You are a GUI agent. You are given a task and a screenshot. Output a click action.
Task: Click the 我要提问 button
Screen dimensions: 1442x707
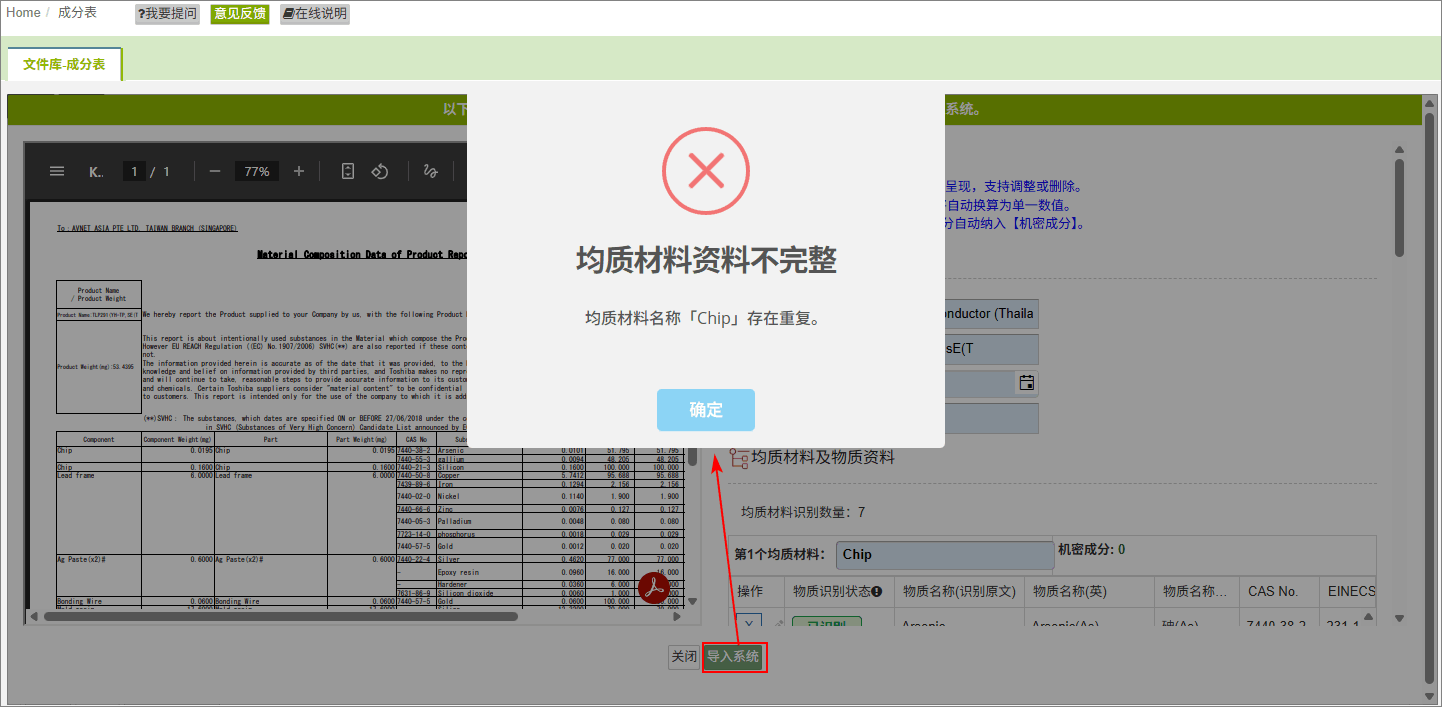click(167, 14)
